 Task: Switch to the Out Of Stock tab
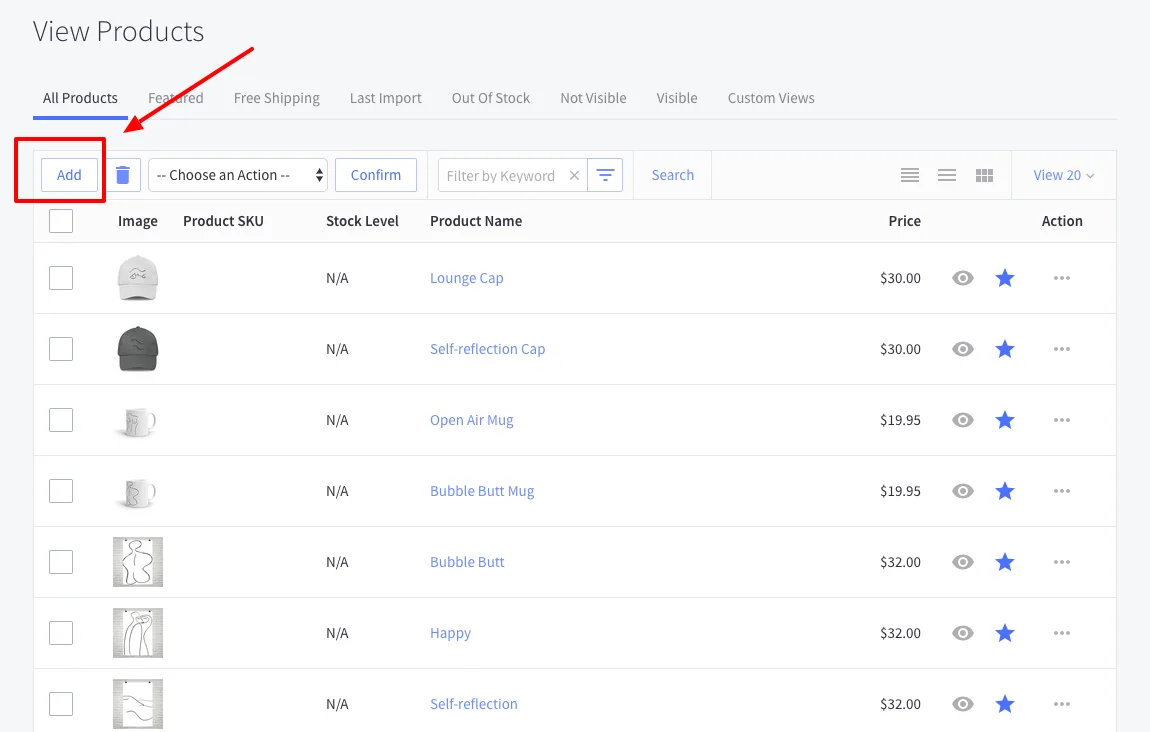coord(491,98)
